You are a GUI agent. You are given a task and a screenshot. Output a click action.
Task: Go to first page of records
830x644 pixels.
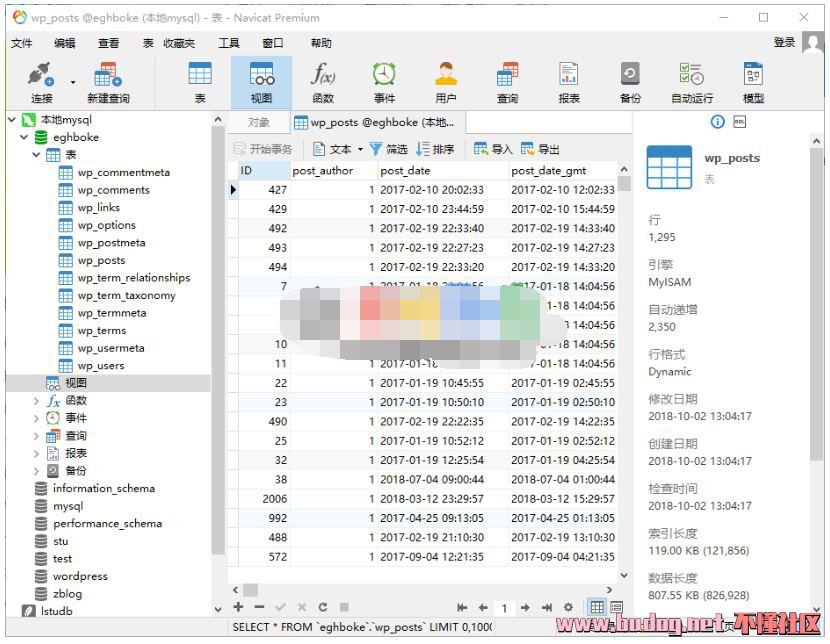click(462, 607)
